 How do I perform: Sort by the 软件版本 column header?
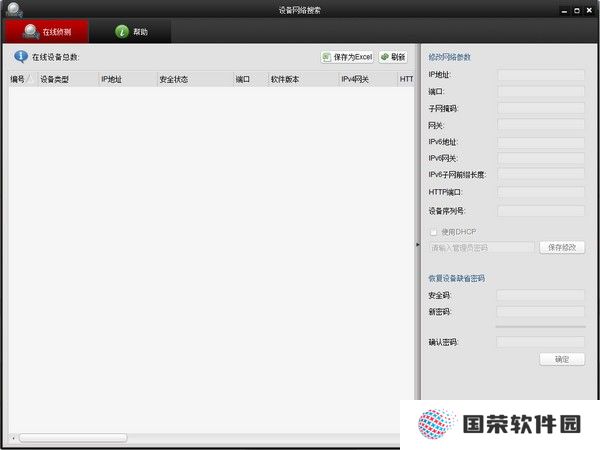303,79
